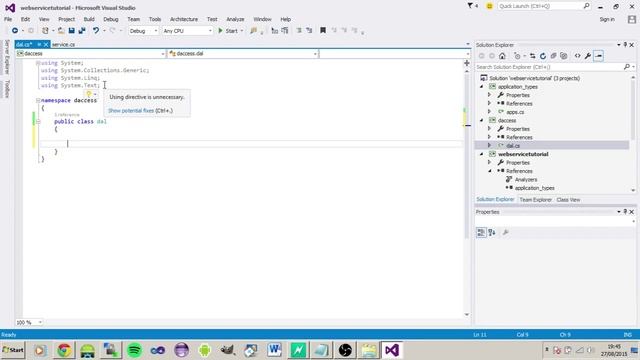This screenshot has height=360, width=640.
Task: Click the wrench Properties icon in Solution Explorer toolbar
Action: (588, 56)
